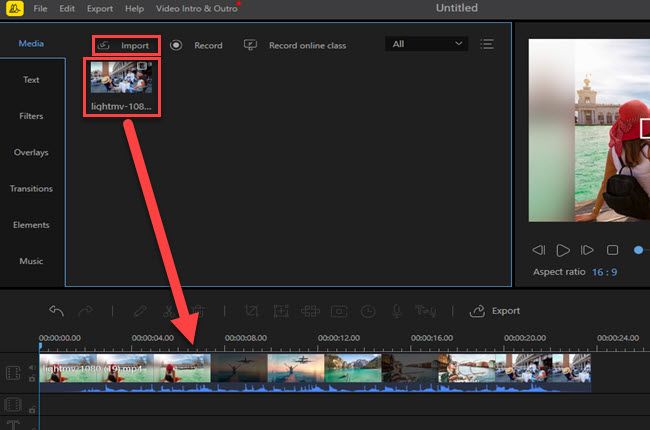Play the preview video

point(563,250)
